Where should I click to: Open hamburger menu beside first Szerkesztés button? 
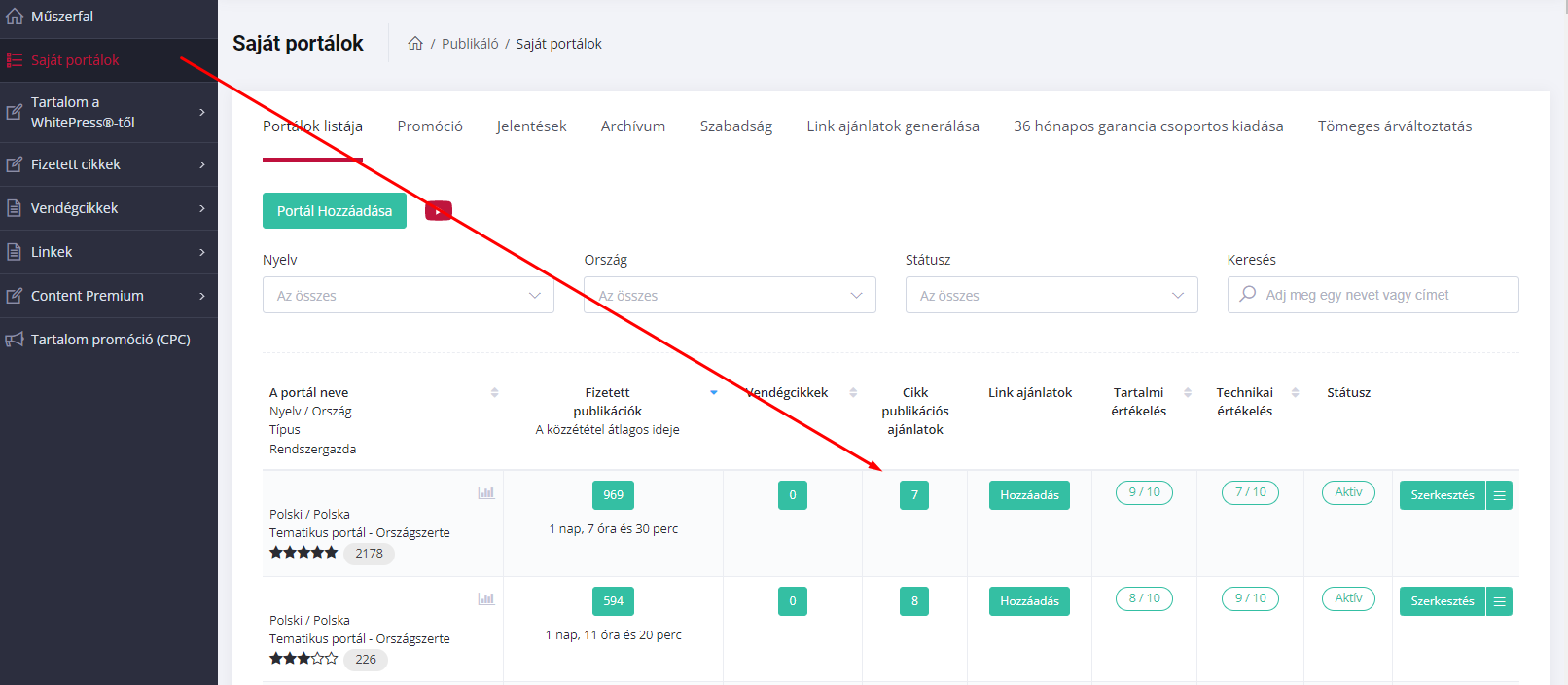coord(1499,495)
